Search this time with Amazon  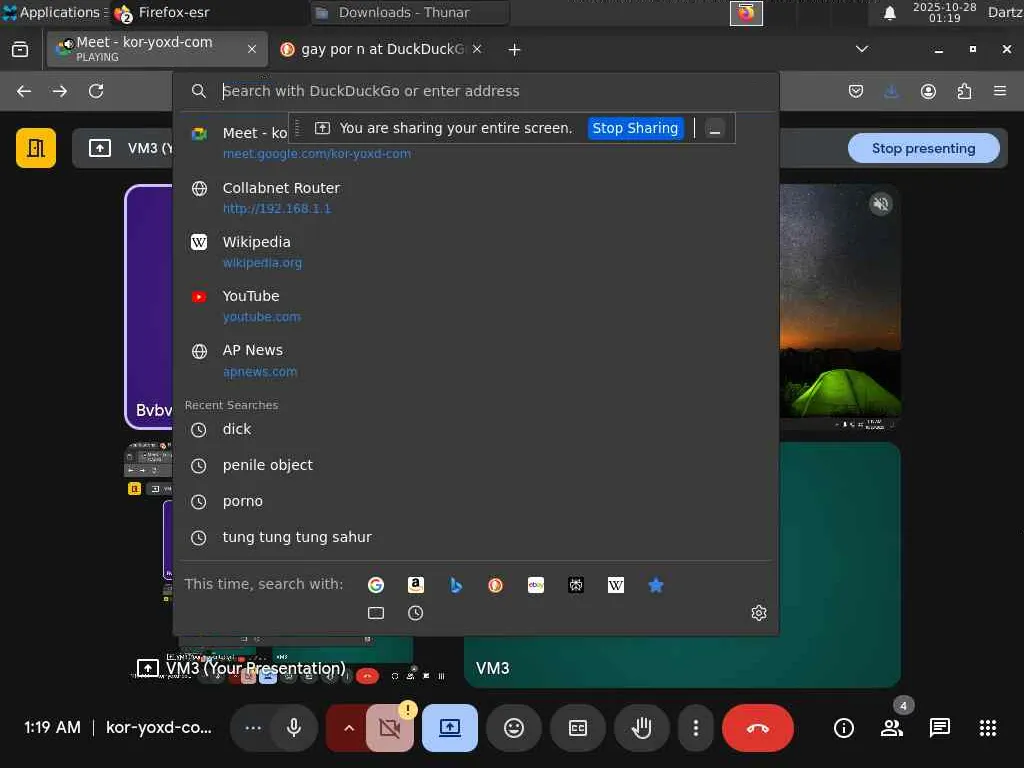[416, 585]
